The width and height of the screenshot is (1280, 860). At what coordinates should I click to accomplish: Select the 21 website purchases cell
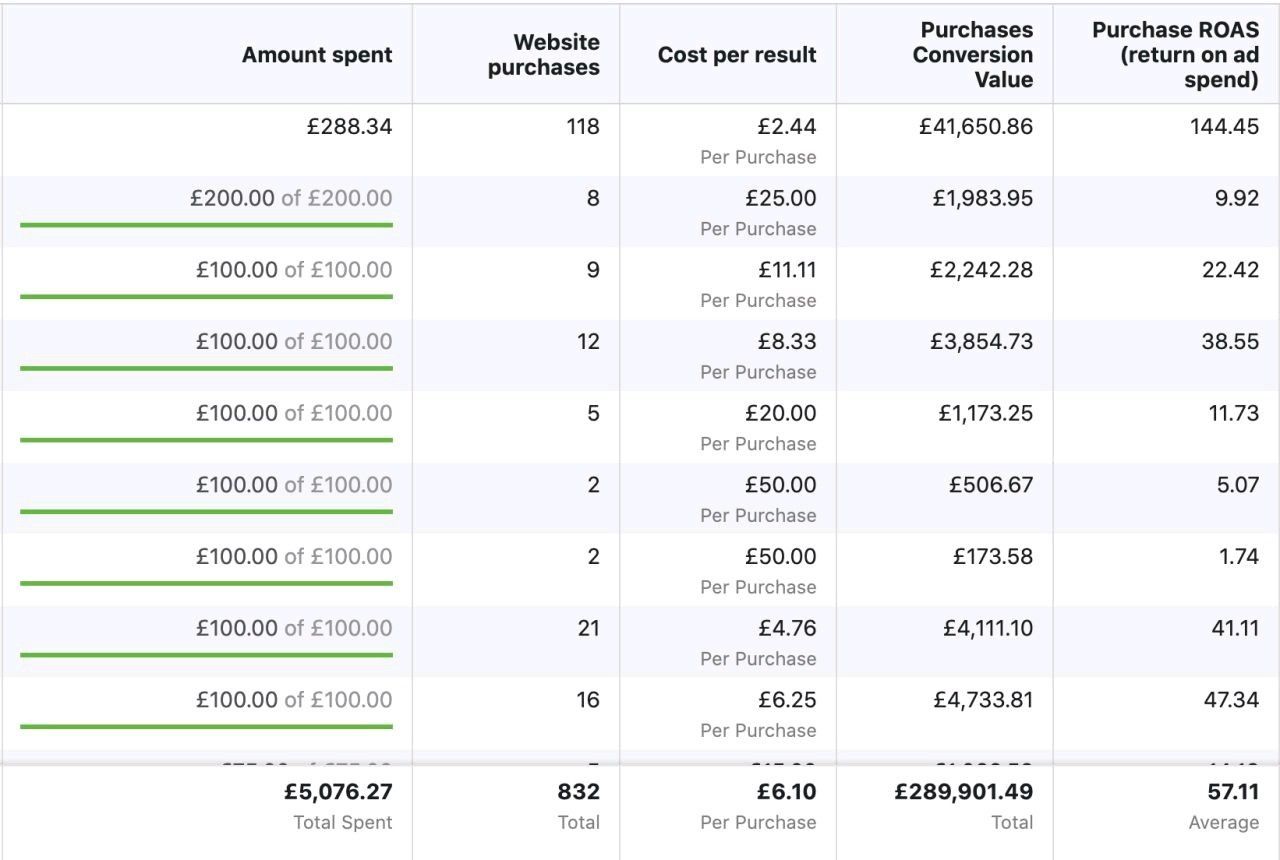[588, 628]
